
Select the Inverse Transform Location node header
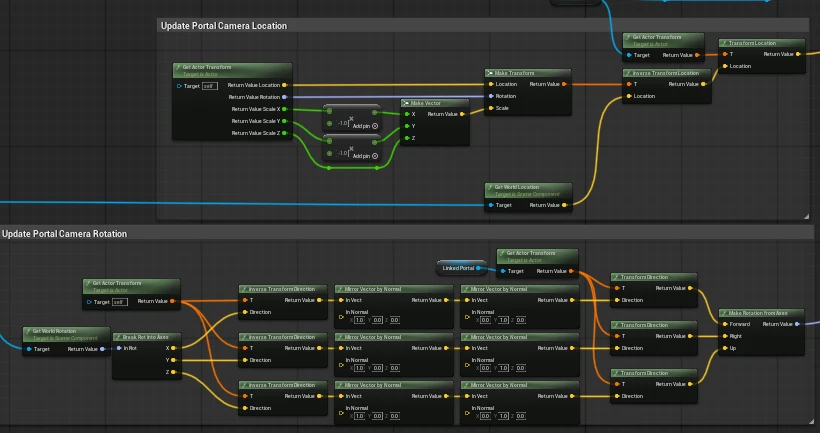[x=667, y=73]
